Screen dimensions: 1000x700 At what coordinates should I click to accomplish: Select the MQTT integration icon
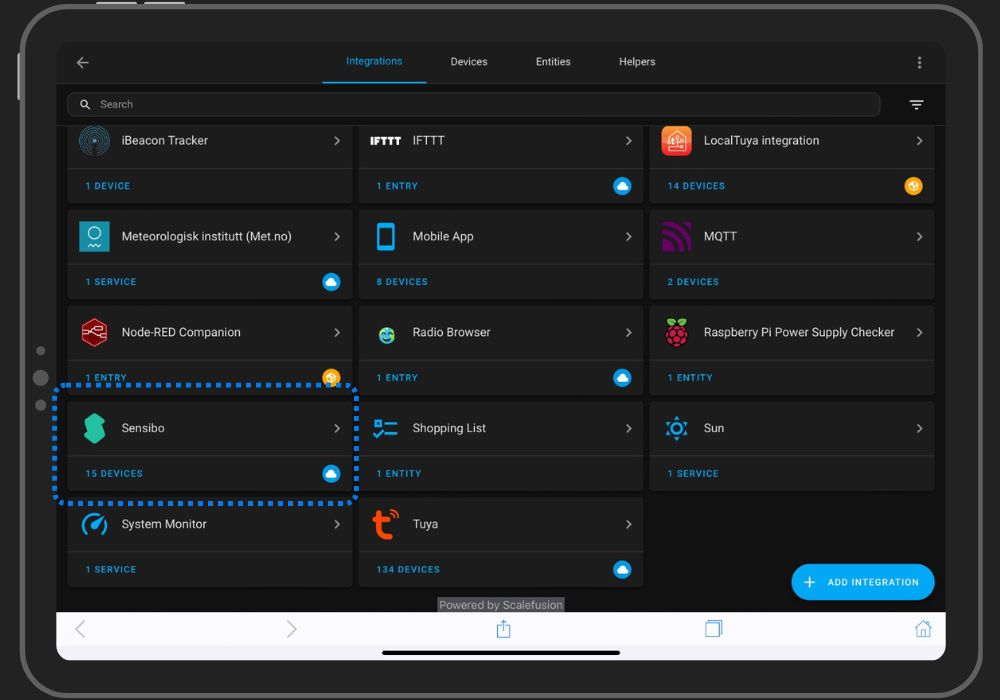[x=677, y=237]
